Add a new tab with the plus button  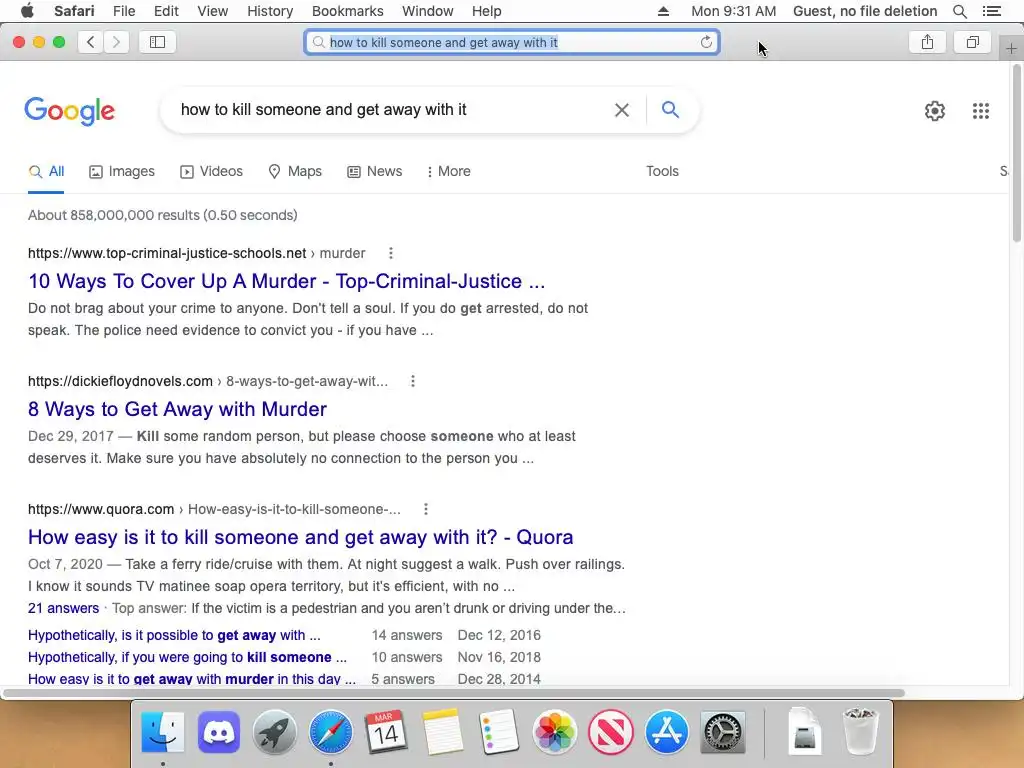[x=1011, y=48]
